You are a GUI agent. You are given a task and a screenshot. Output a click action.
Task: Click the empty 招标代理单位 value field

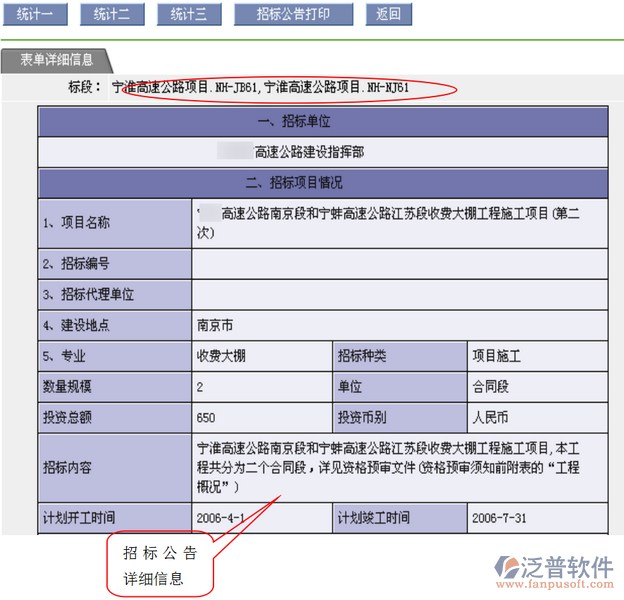(x=398, y=295)
